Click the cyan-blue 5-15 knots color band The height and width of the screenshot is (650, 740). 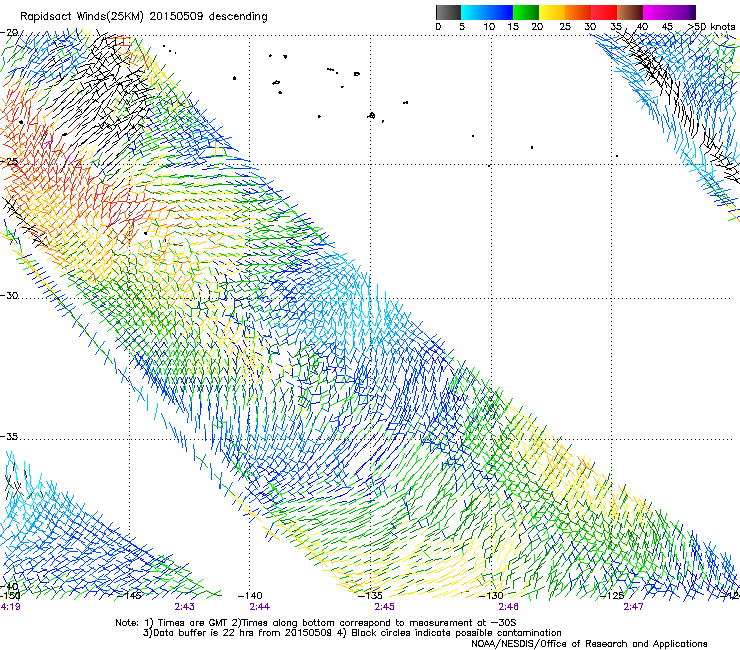tap(487, 12)
